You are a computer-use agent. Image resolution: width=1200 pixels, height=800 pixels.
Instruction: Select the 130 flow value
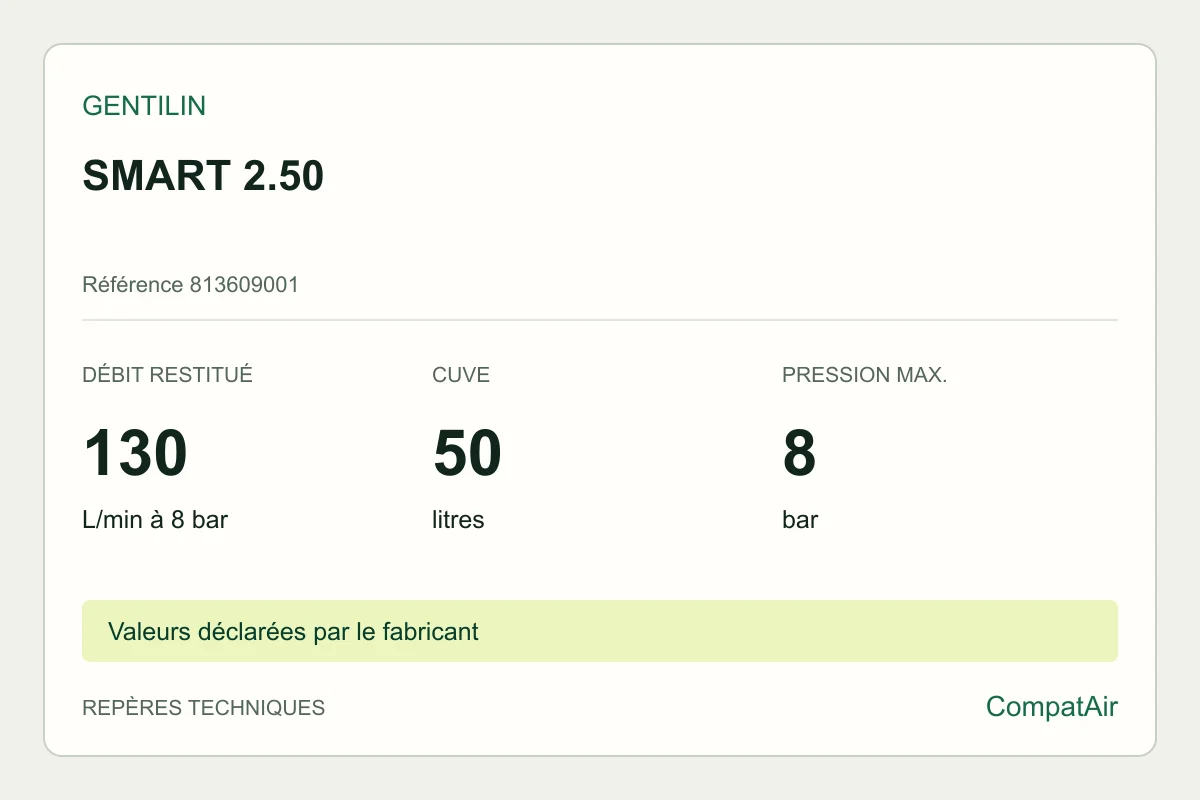135,453
